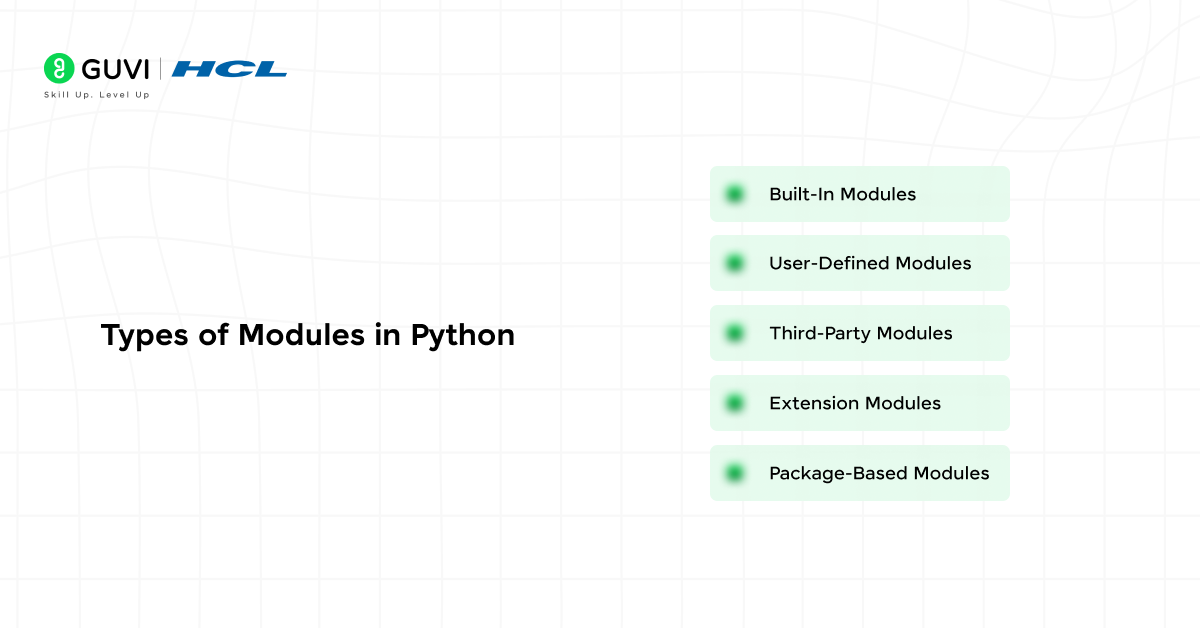Select the Built-In Modules label
The width and height of the screenshot is (1200, 628).
coord(842,194)
